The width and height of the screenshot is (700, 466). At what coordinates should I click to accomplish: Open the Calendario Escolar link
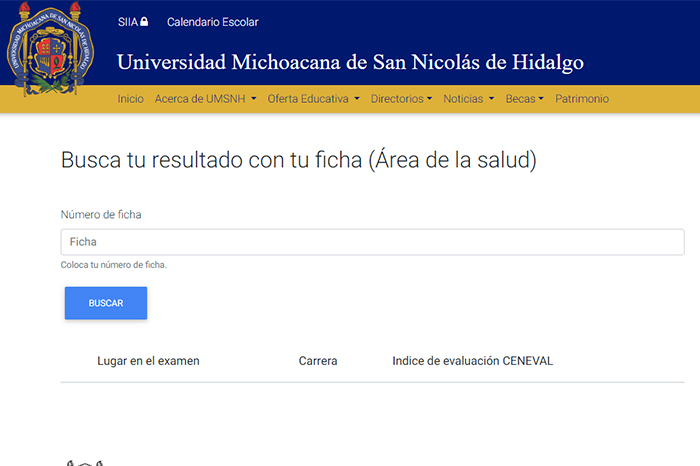point(212,22)
